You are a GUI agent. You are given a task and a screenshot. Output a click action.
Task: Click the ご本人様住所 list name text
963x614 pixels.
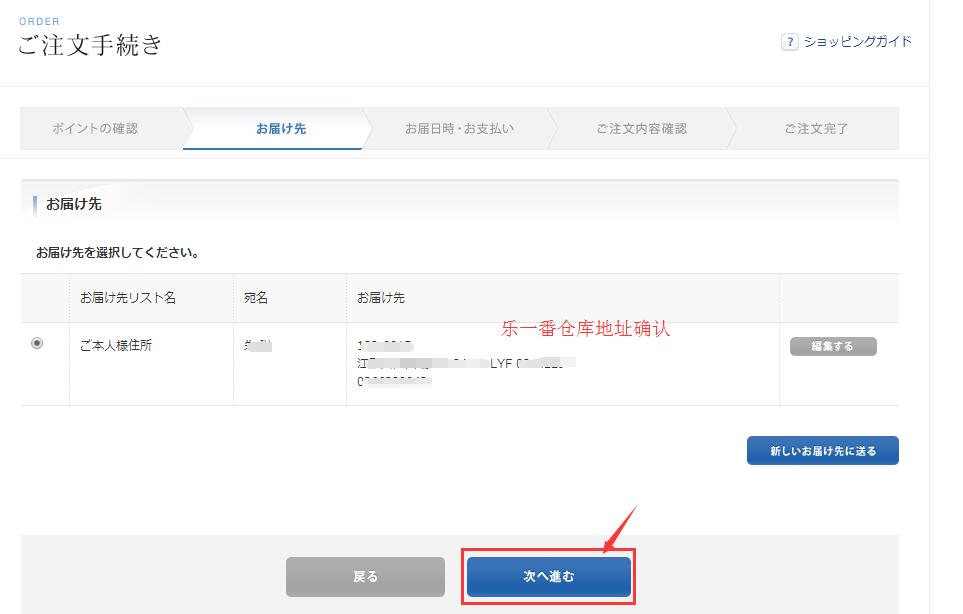[116, 346]
